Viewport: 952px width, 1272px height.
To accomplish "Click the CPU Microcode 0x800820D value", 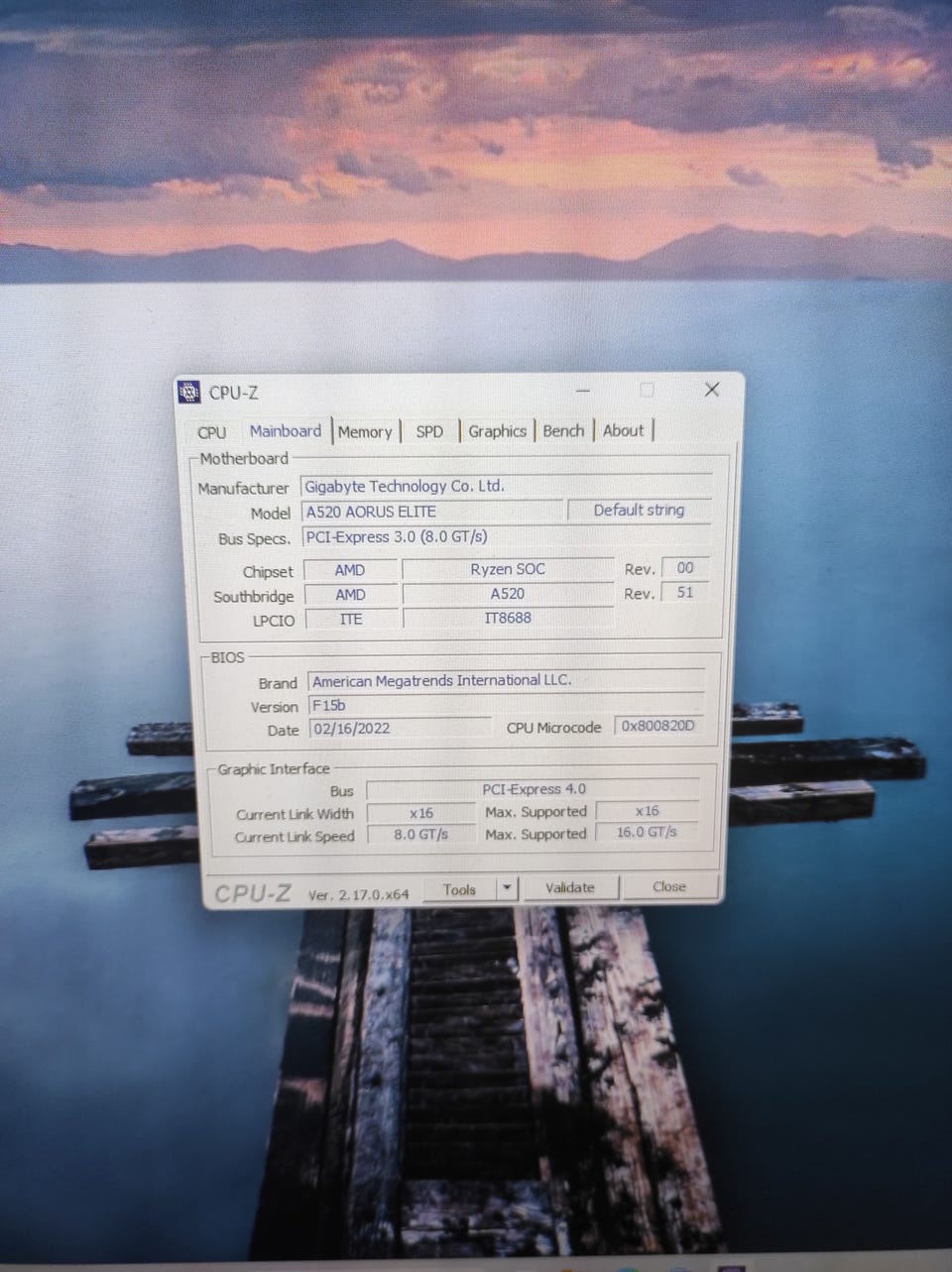I will pos(658,726).
